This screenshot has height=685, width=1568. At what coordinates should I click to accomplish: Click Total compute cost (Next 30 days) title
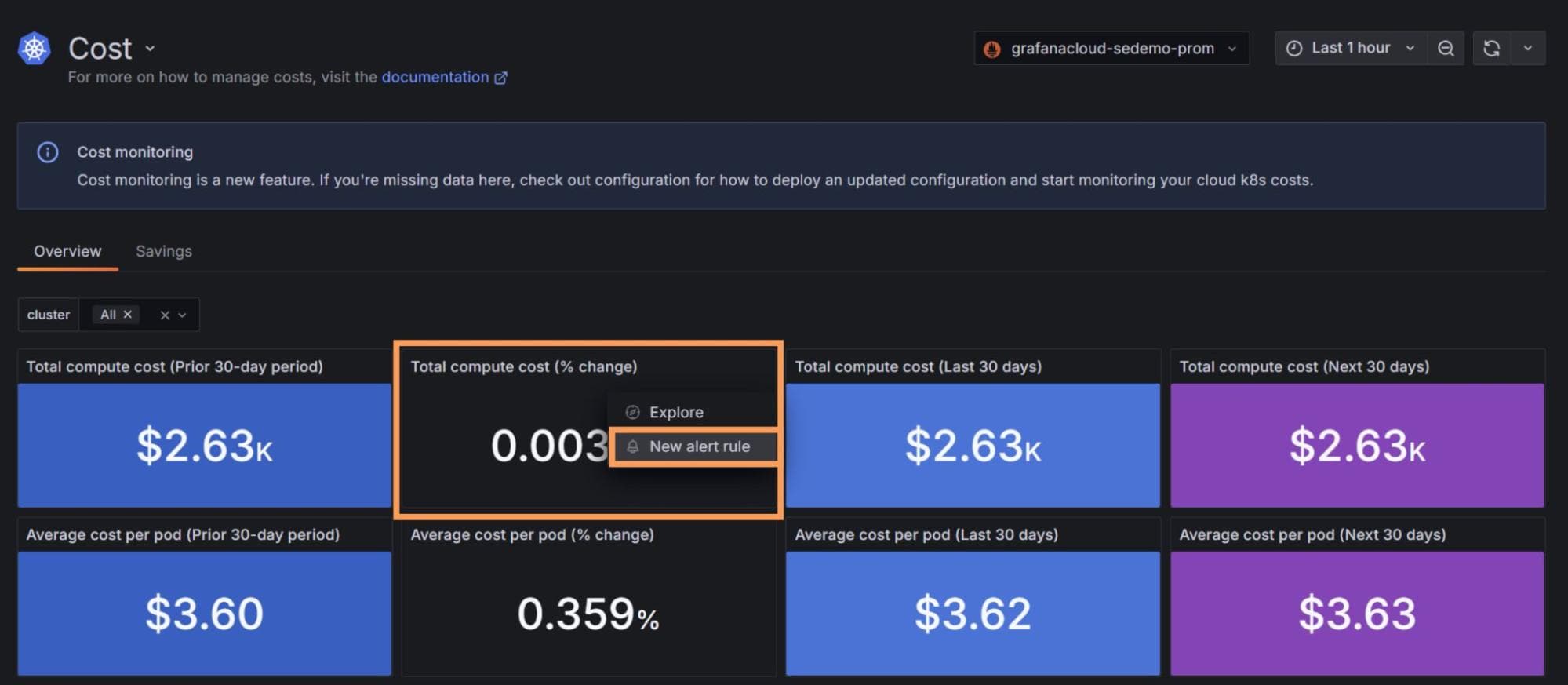pos(1304,366)
